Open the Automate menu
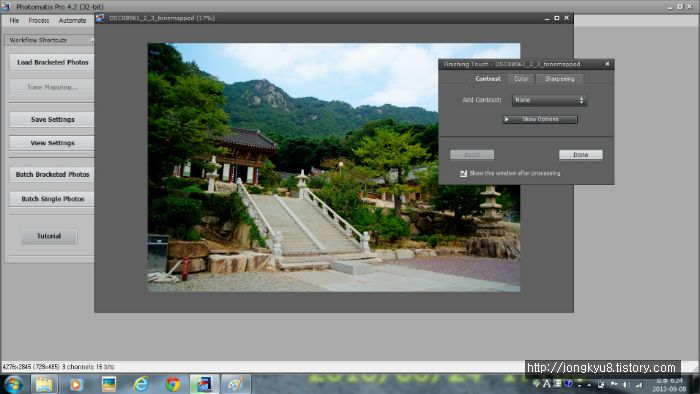700x394 pixels. coord(72,21)
